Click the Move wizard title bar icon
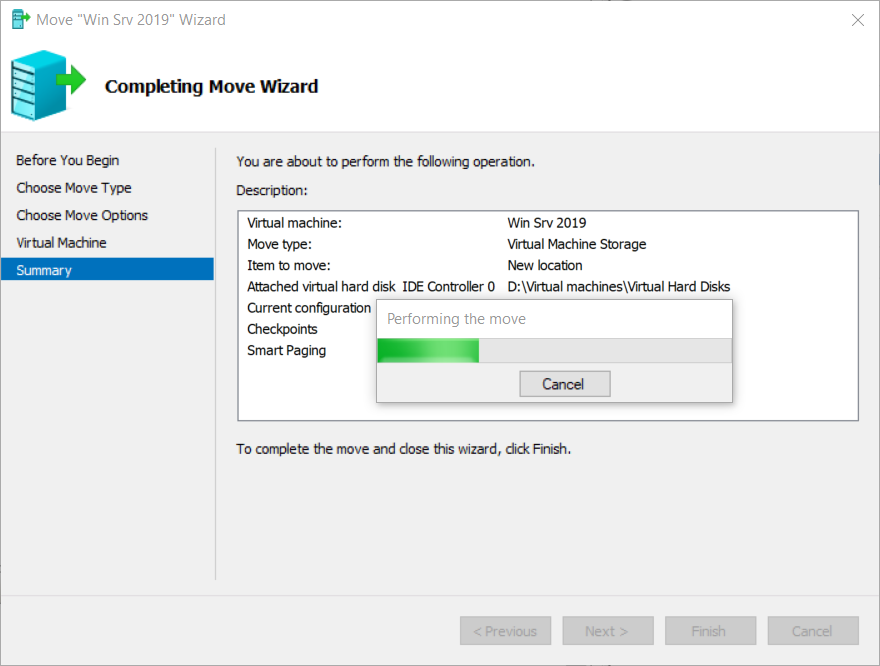Image resolution: width=880 pixels, height=666 pixels. [x=19, y=19]
